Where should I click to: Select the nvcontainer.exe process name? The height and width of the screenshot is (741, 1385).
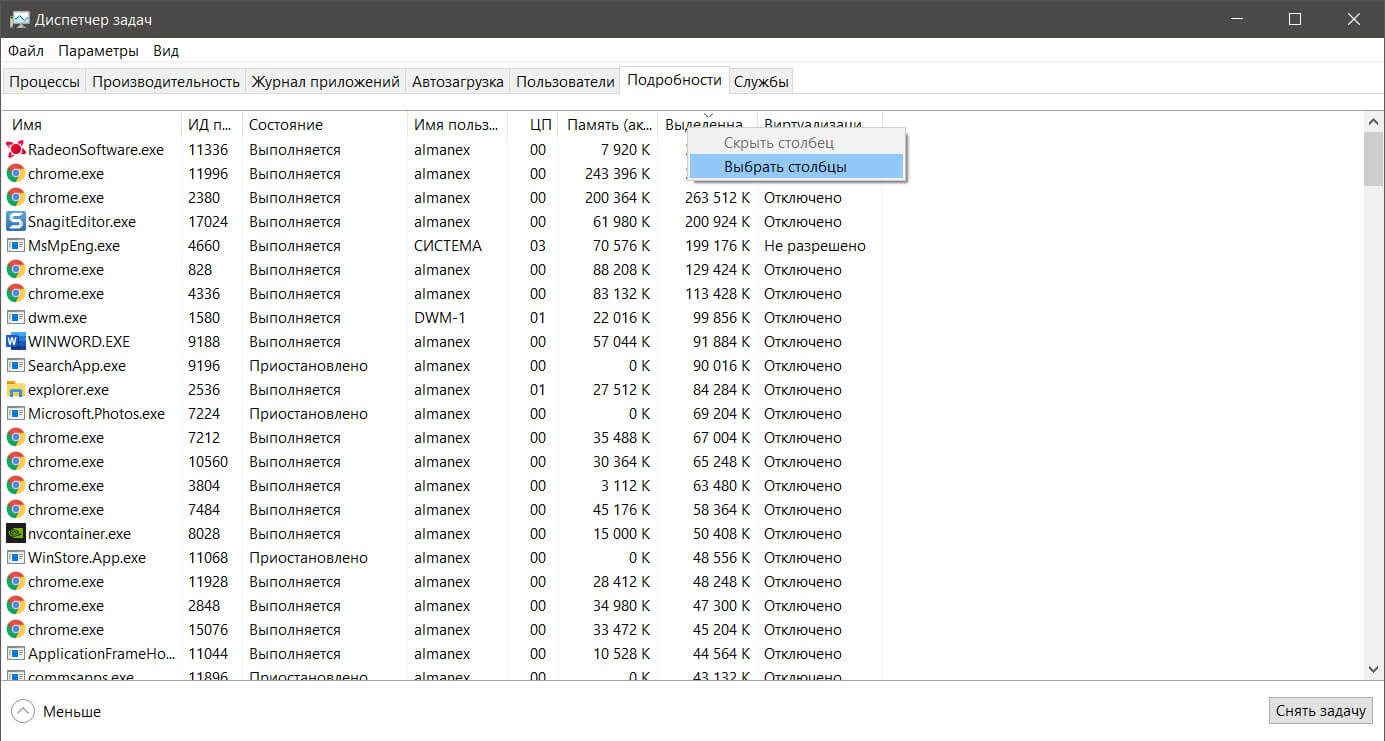coord(79,534)
